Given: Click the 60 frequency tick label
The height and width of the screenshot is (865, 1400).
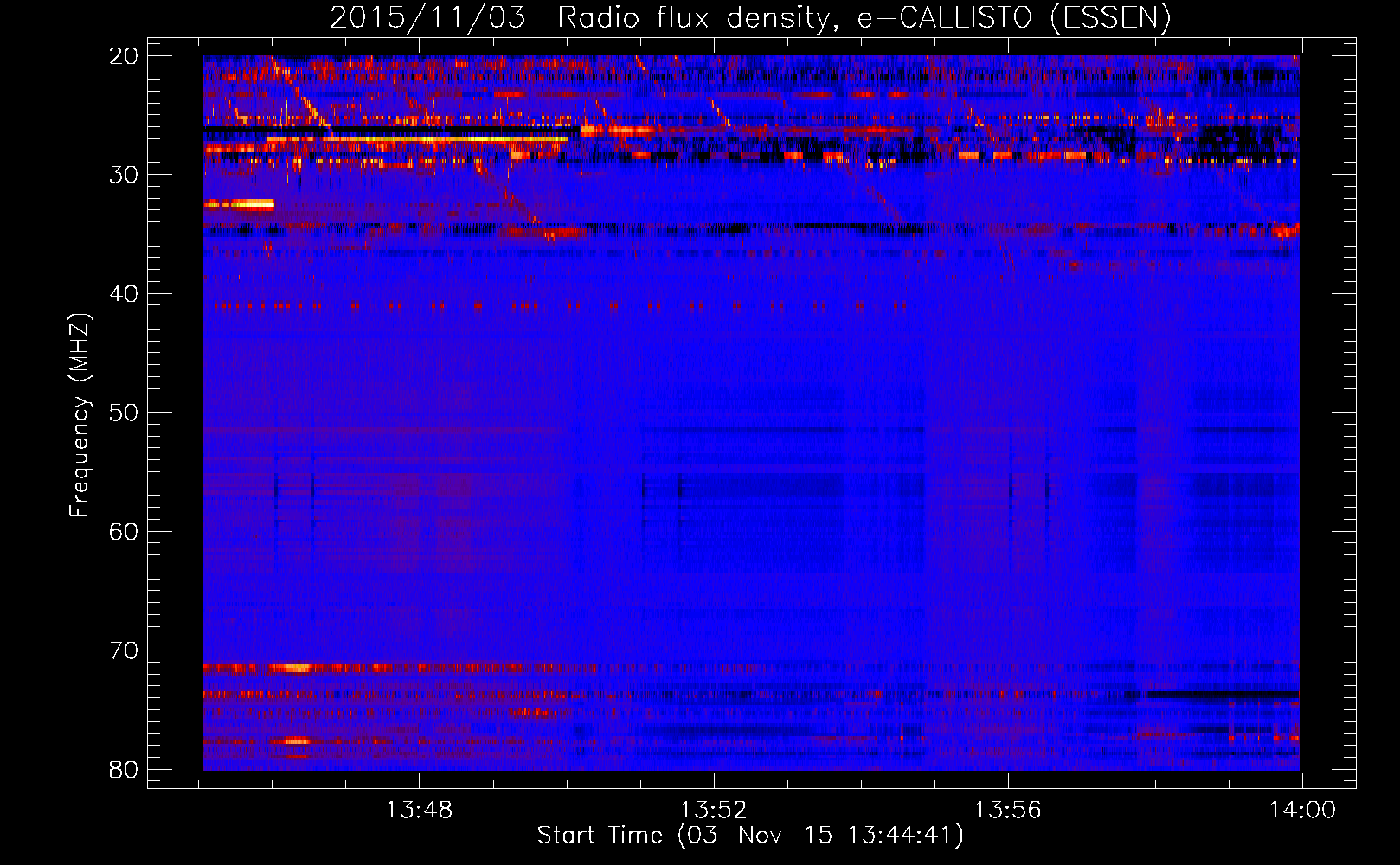Looking at the screenshot, I should coord(124,531).
